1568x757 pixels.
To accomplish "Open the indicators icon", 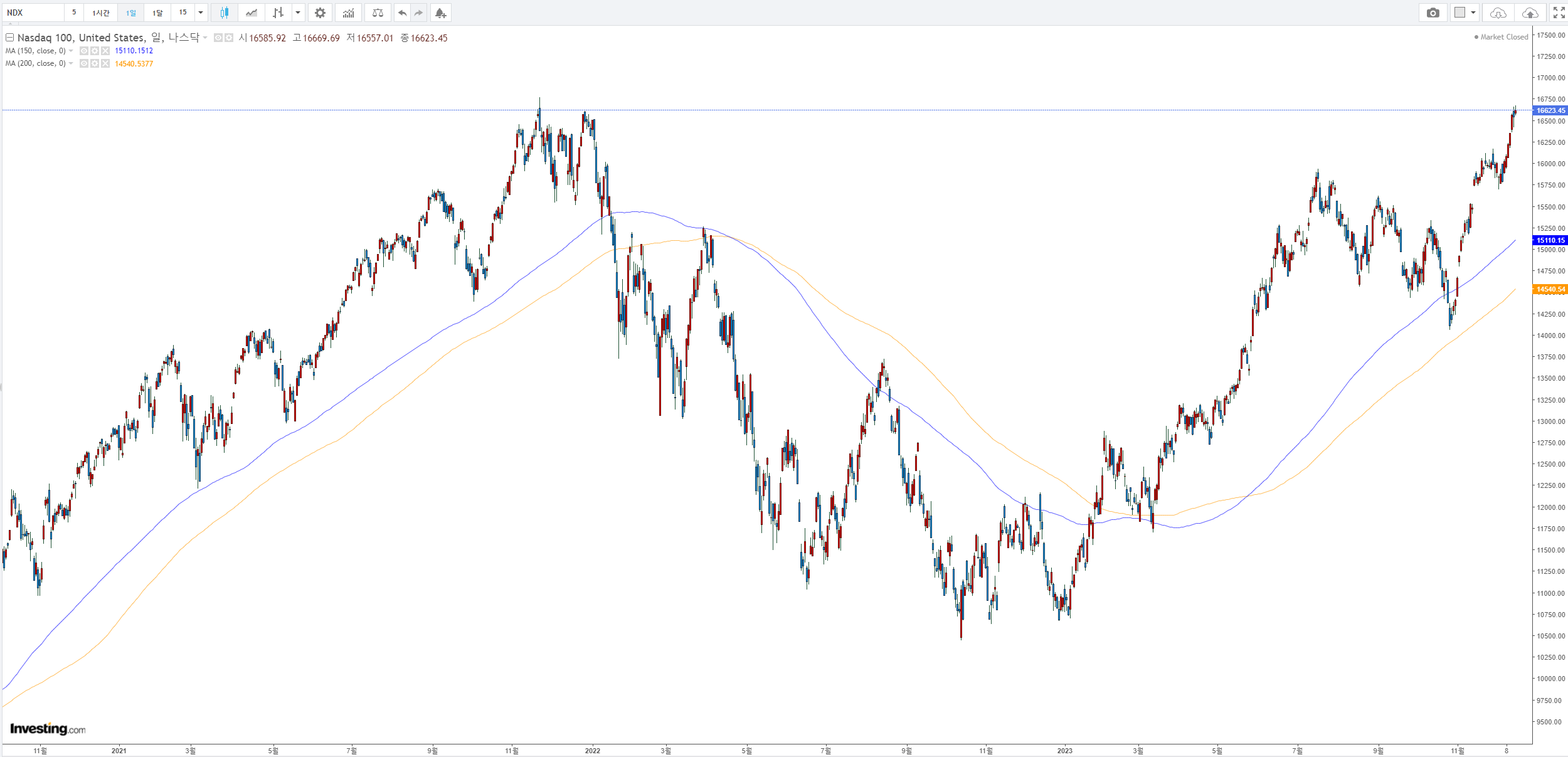I will pyautogui.click(x=349, y=13).
